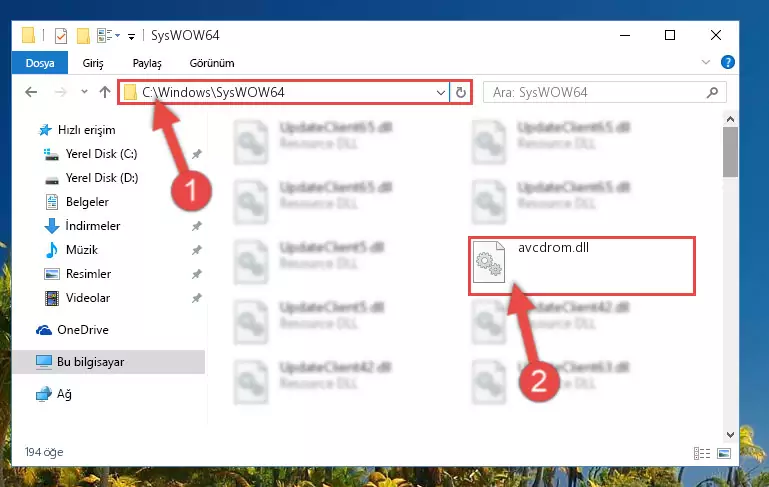
Task: Click the İndirmeler download arrow icon
Action: 51,226
